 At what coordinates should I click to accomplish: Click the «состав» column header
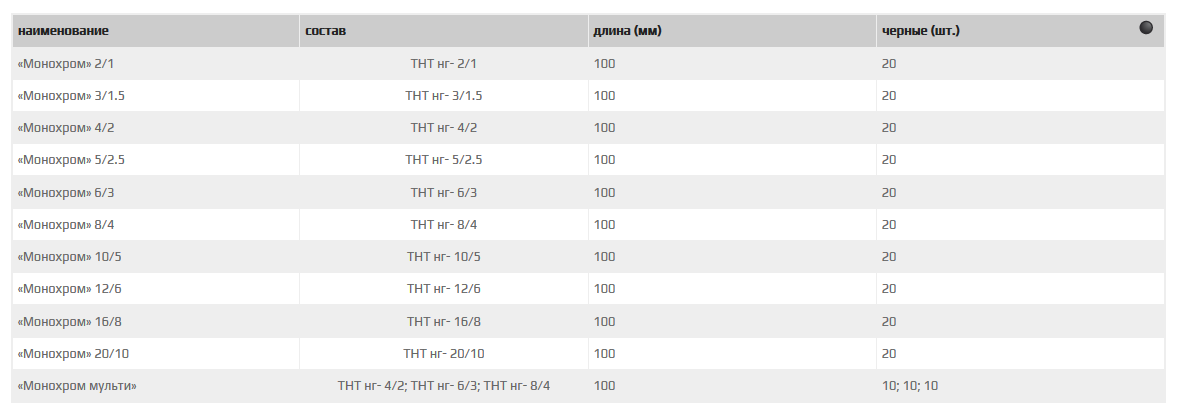(325, 31)
